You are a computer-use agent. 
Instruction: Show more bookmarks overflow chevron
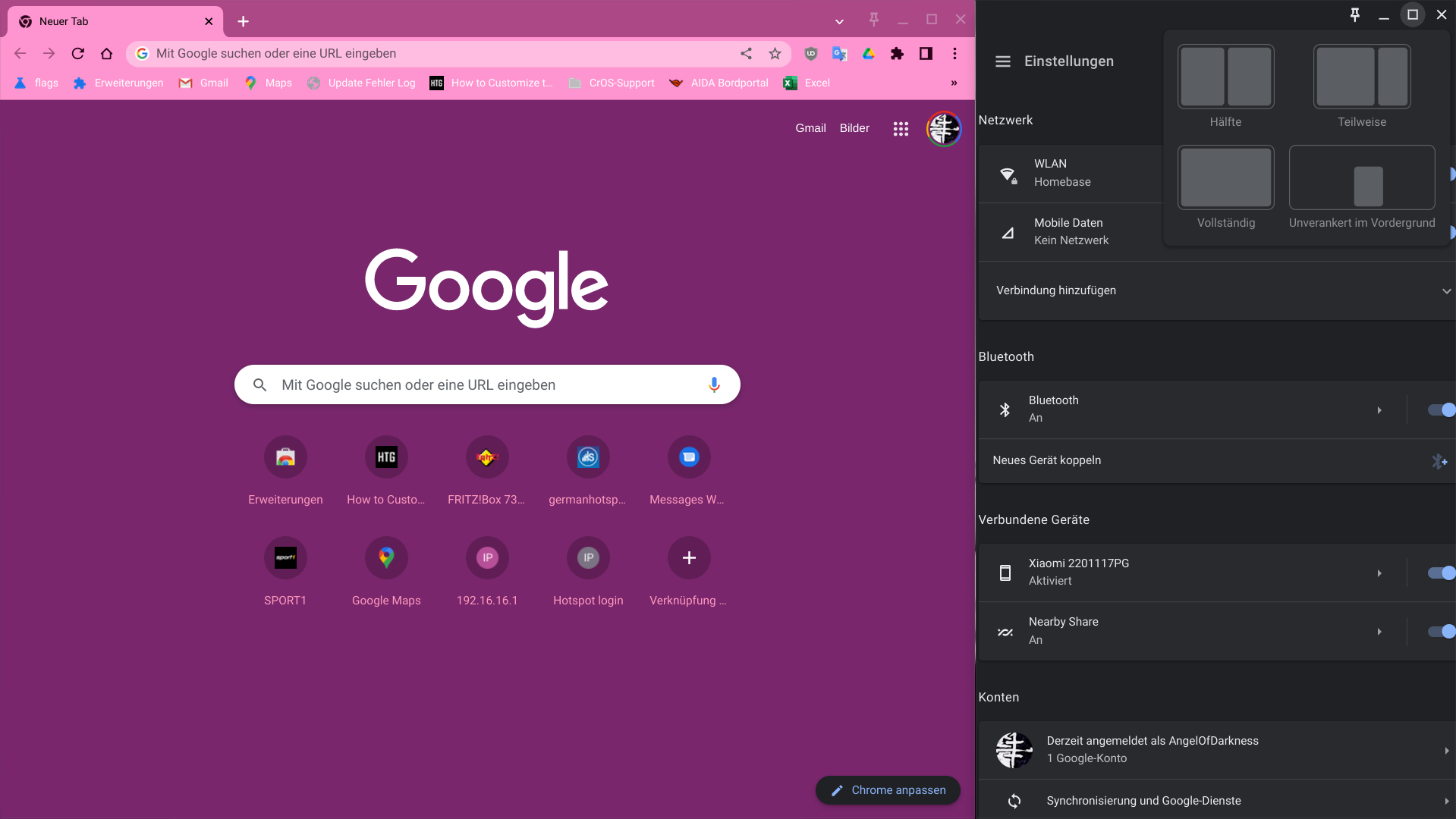point(954,83)
